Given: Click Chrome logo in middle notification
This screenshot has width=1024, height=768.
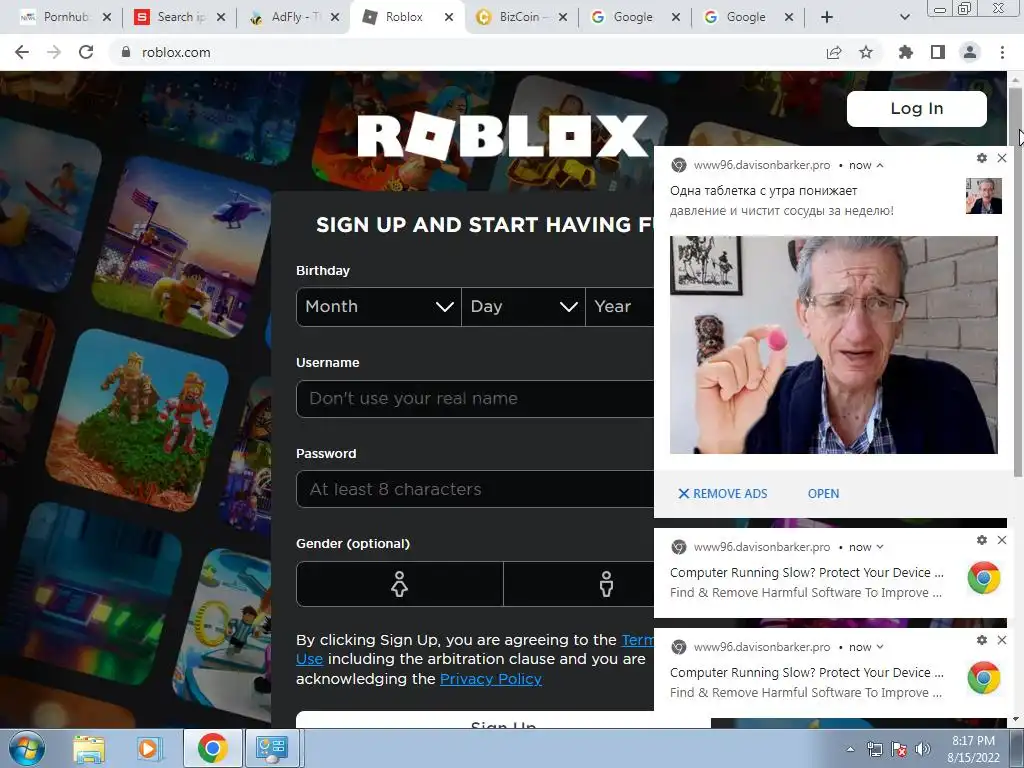Looking at the screenshot, I should [984, 578].
